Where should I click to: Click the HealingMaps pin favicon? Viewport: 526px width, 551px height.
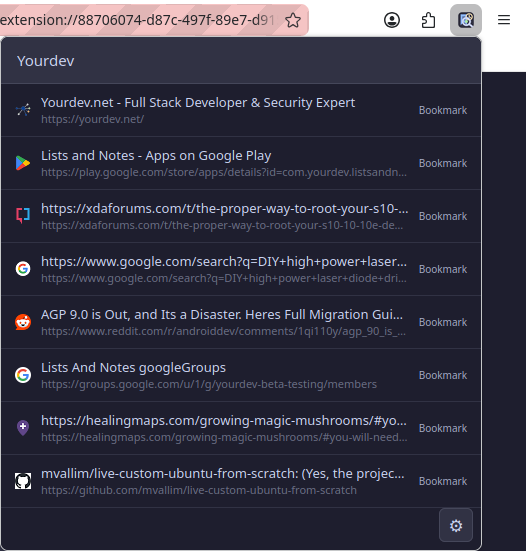pyautogui.click(x=23, y=428)
